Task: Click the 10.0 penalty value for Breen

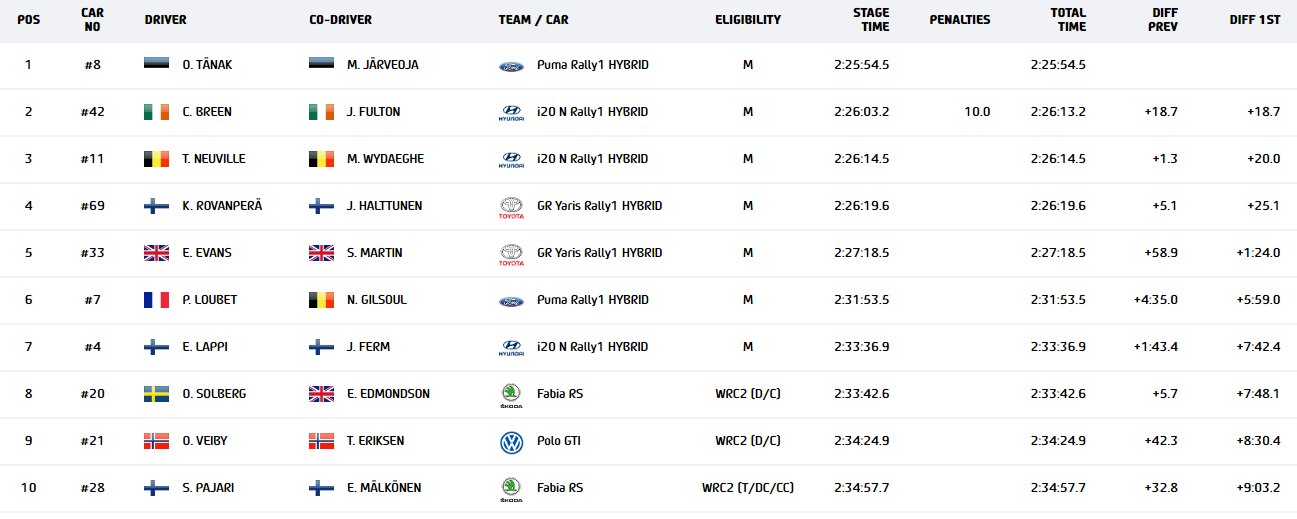Action: [977, 112]
